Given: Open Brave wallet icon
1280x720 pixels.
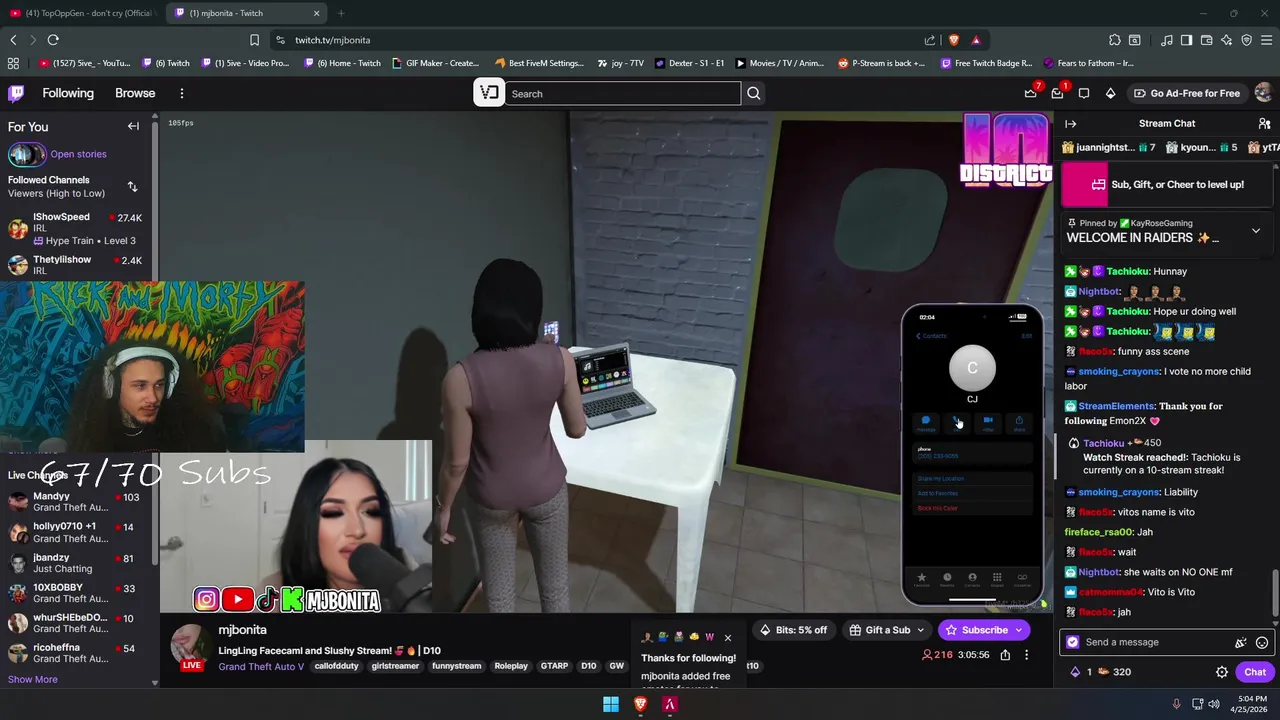Looking at the screenshot, I should tap(1206, 40).
